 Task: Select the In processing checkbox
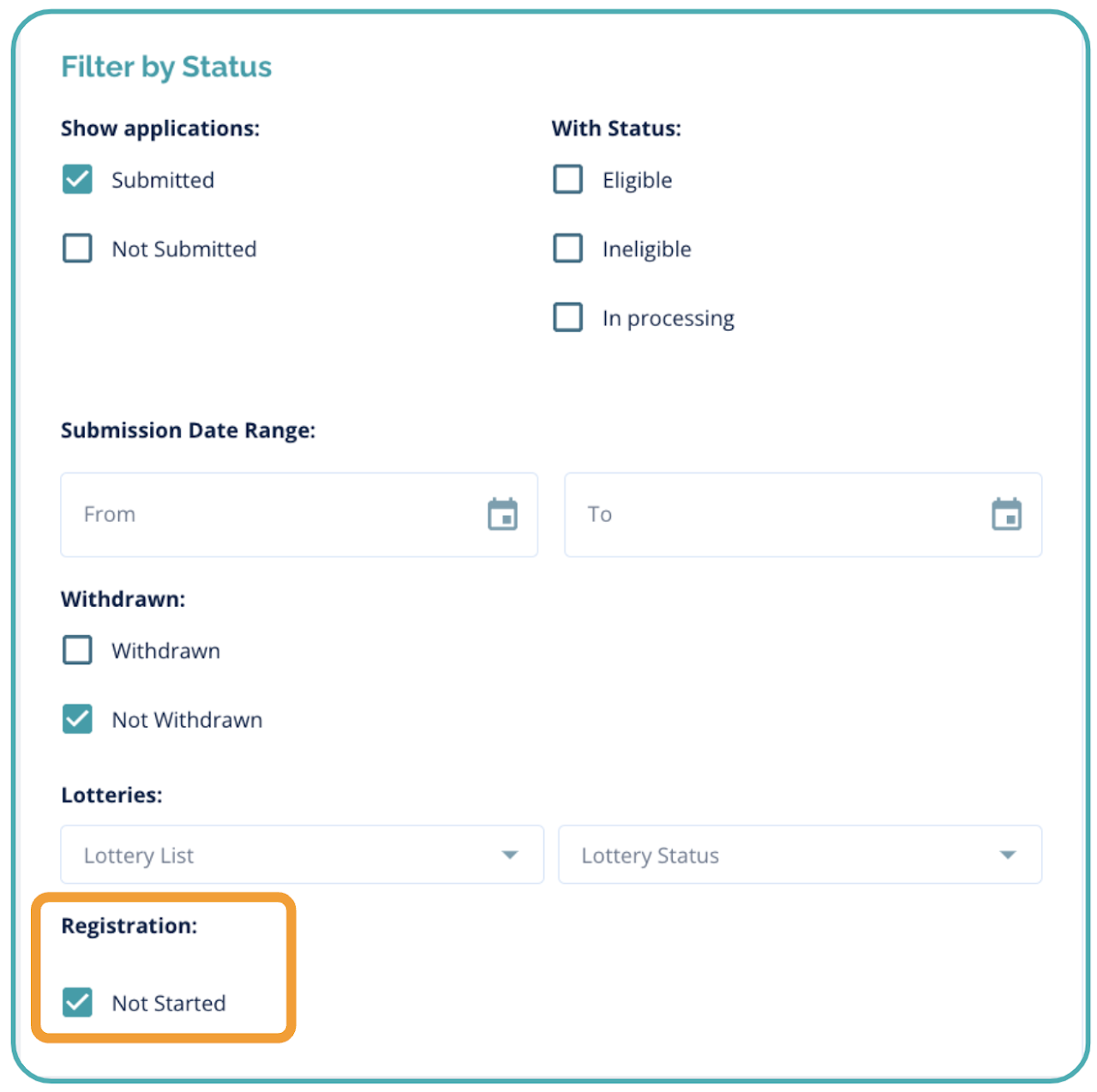tap(567, 317)
